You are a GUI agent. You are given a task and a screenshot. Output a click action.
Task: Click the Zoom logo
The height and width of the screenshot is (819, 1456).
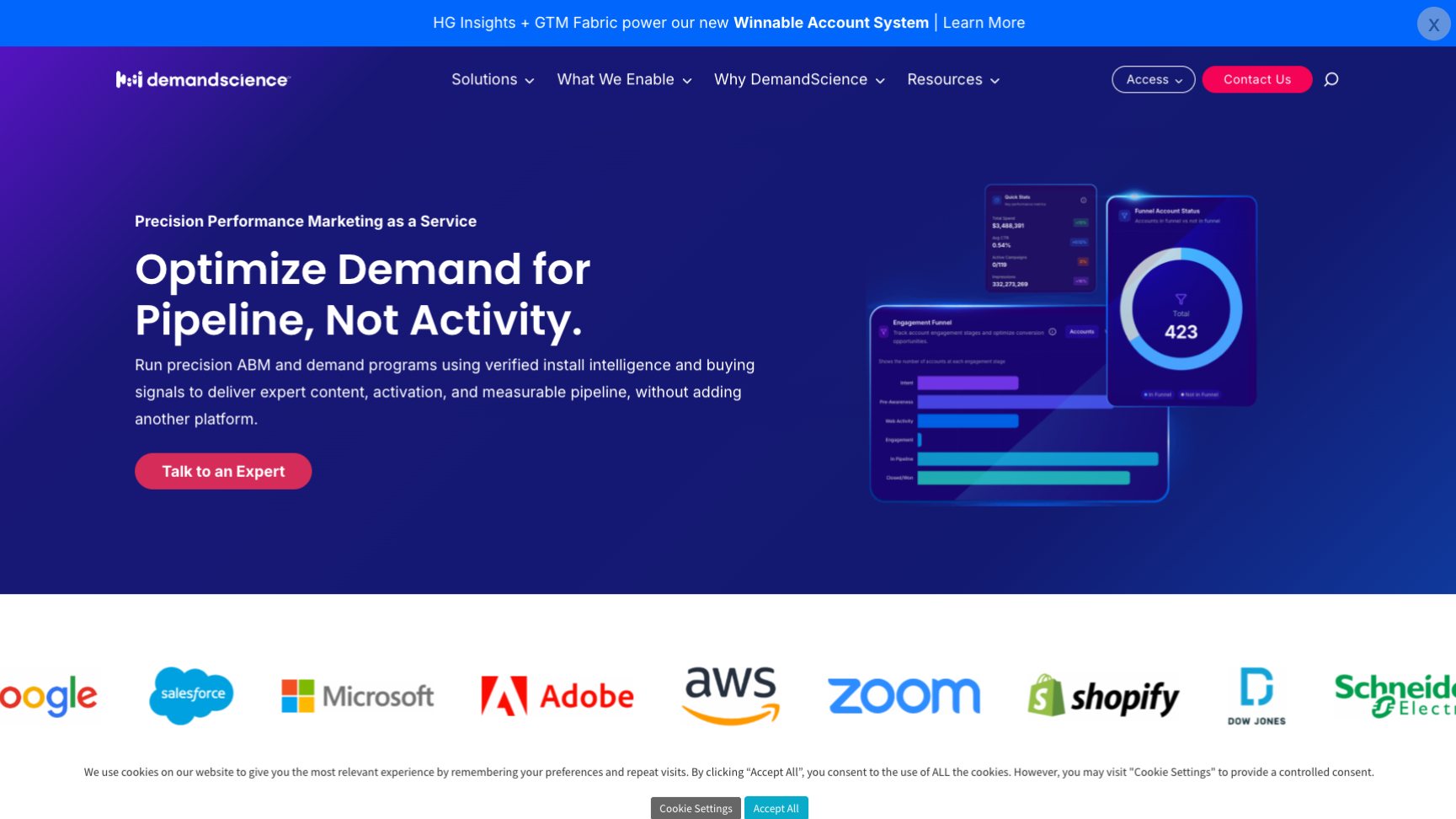pos(904,696)
